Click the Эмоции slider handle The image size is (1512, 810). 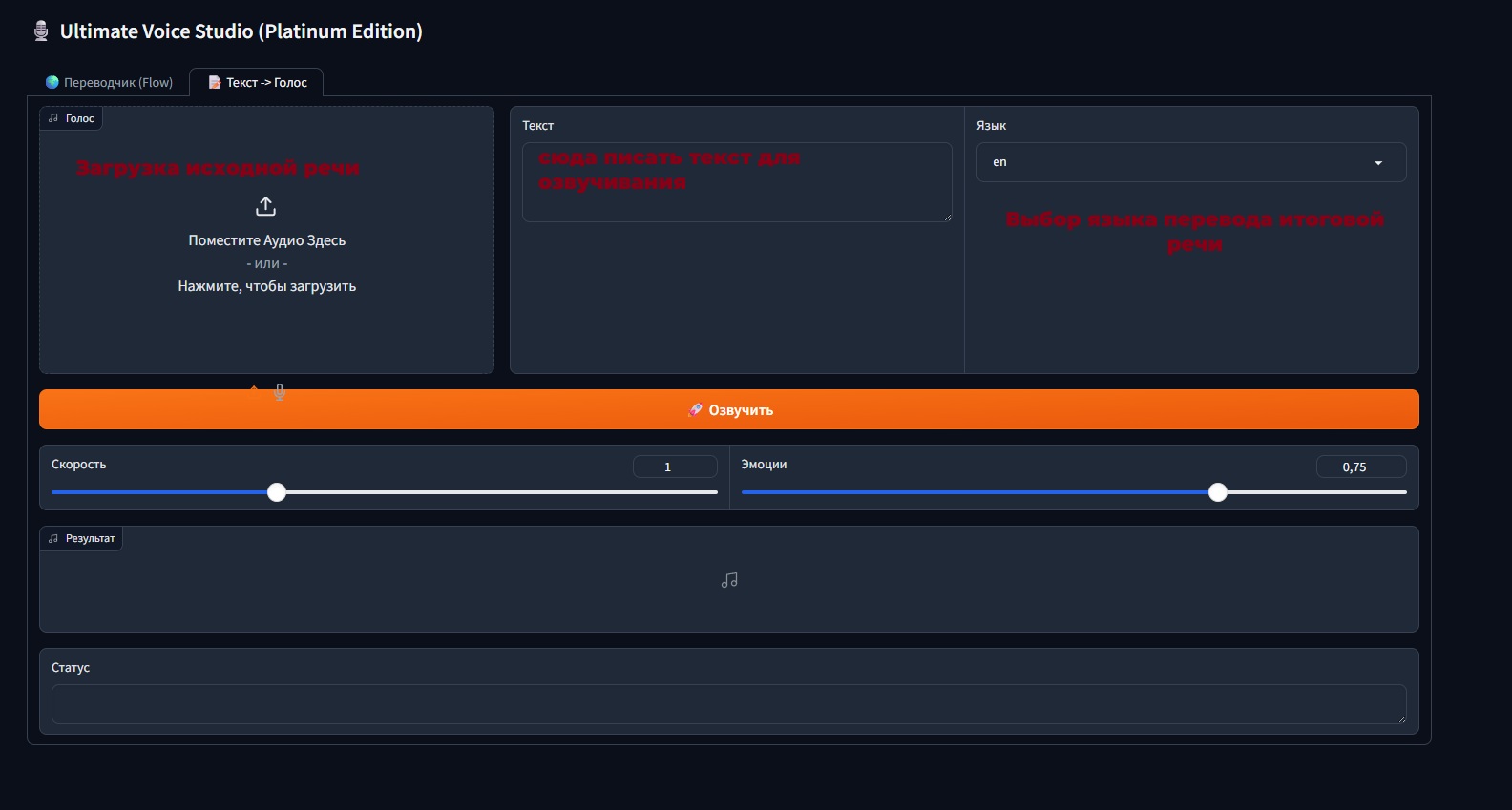pyautogui.click(x=1217, y=492)
